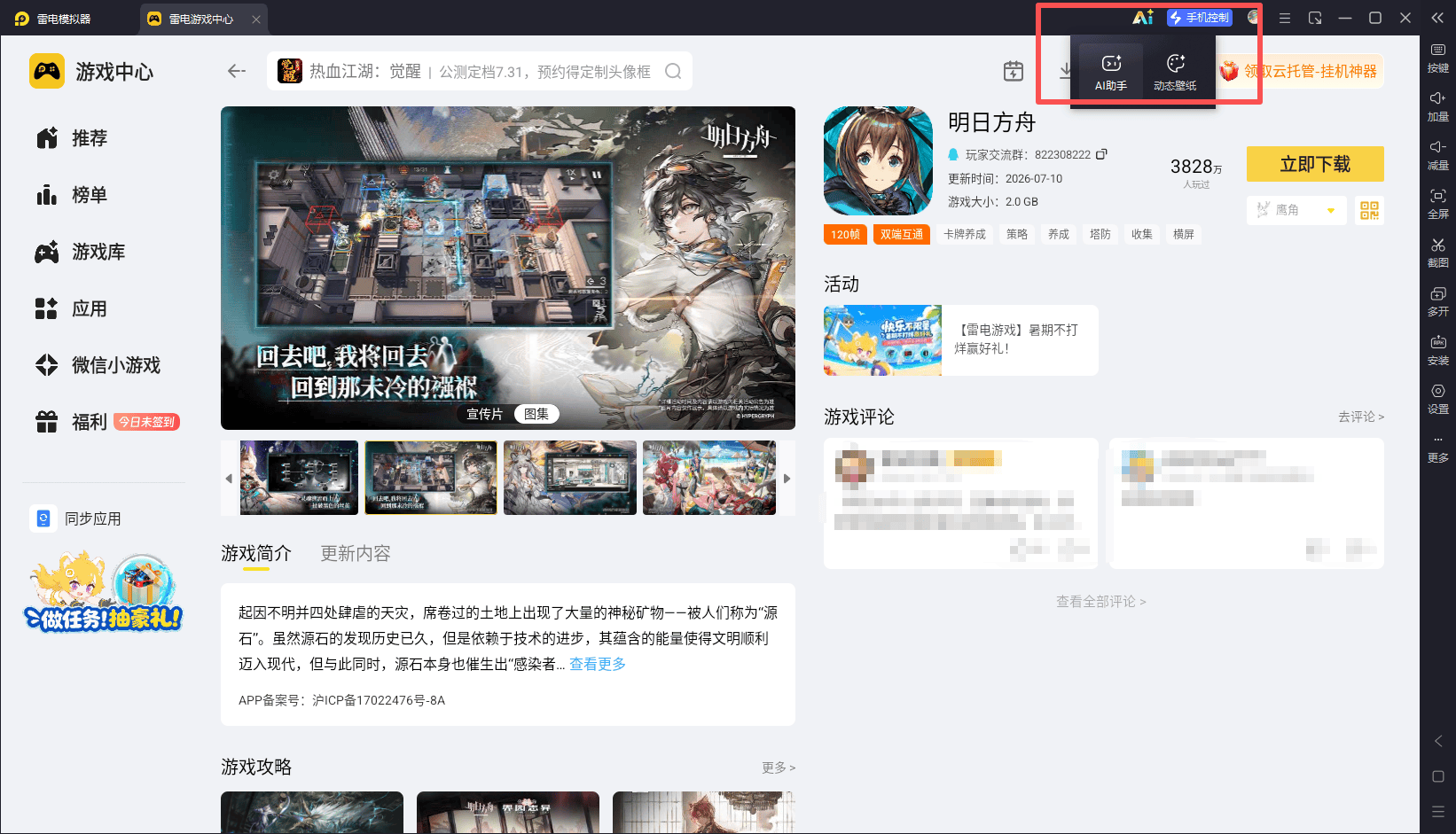Open the 应用 apps section
This screenshot has width=1456, height=834.
[x=73, y=308]
